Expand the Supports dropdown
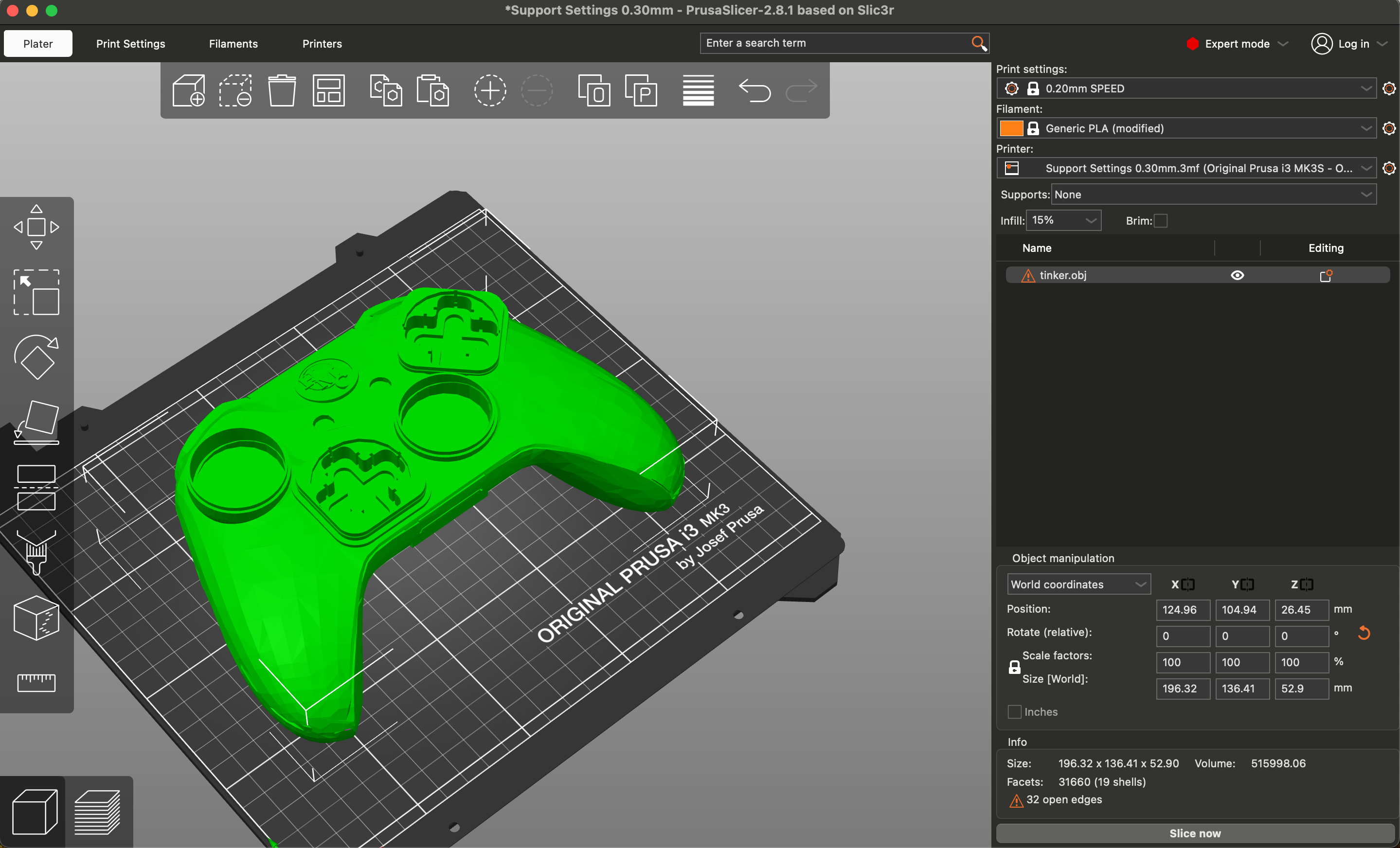 (1214, 194)
